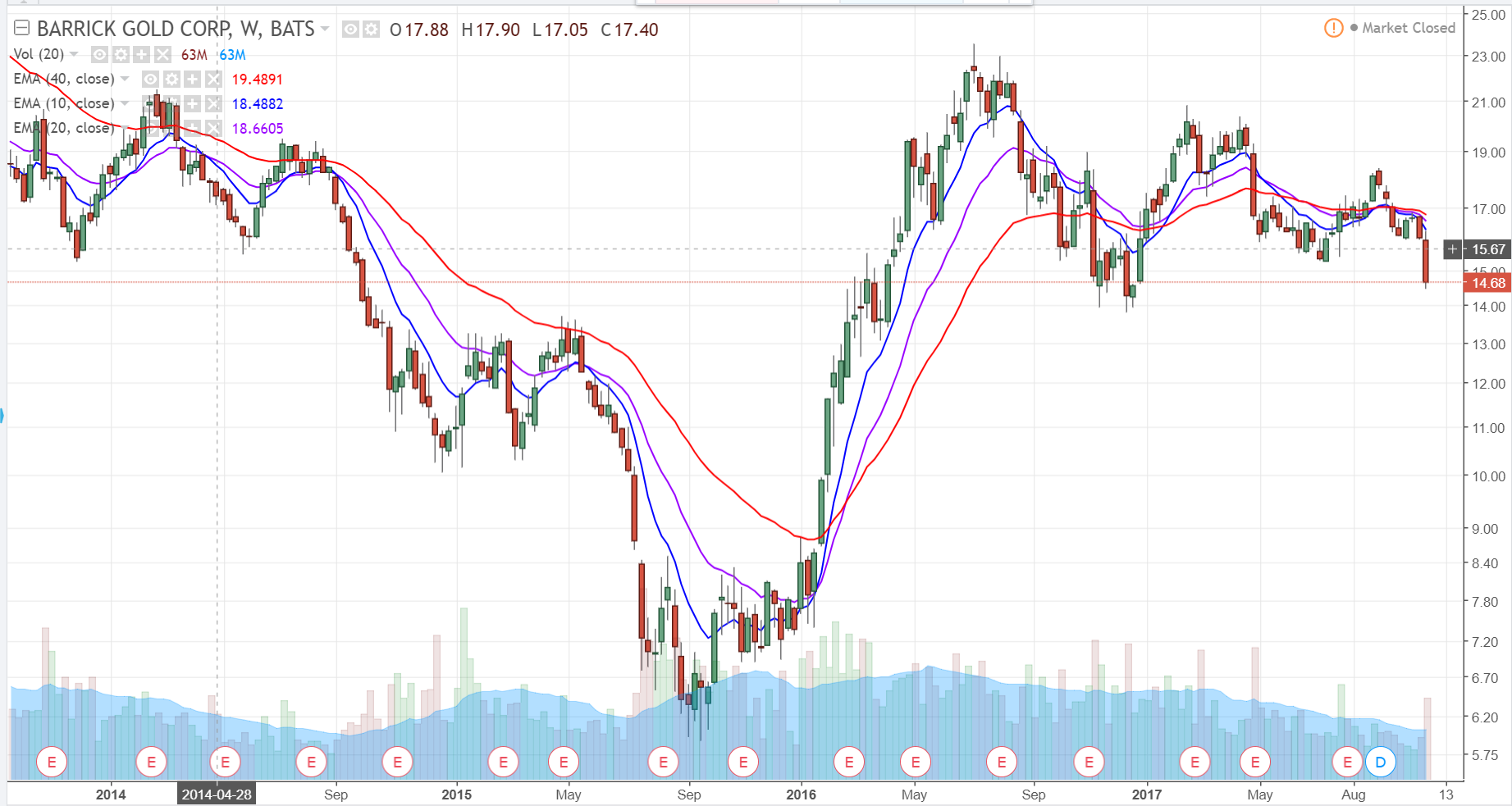Click the 13 label on the time axis
This screenshot has height=806, width=1512.
1446,795
